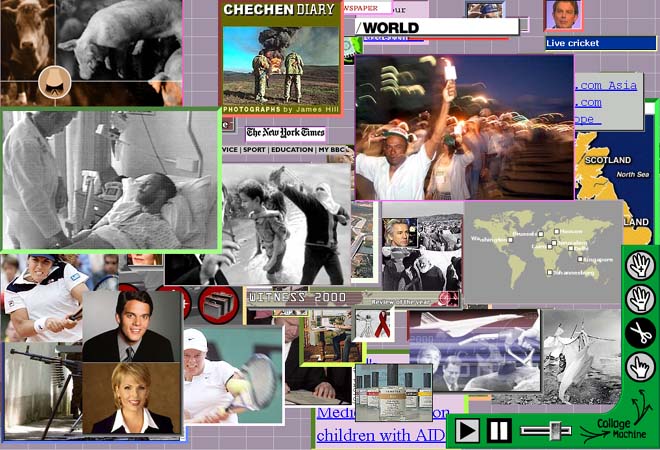The image size is (660, 450).
Task: Click the Moscow marker on world map
Action: tap(557, 232)
